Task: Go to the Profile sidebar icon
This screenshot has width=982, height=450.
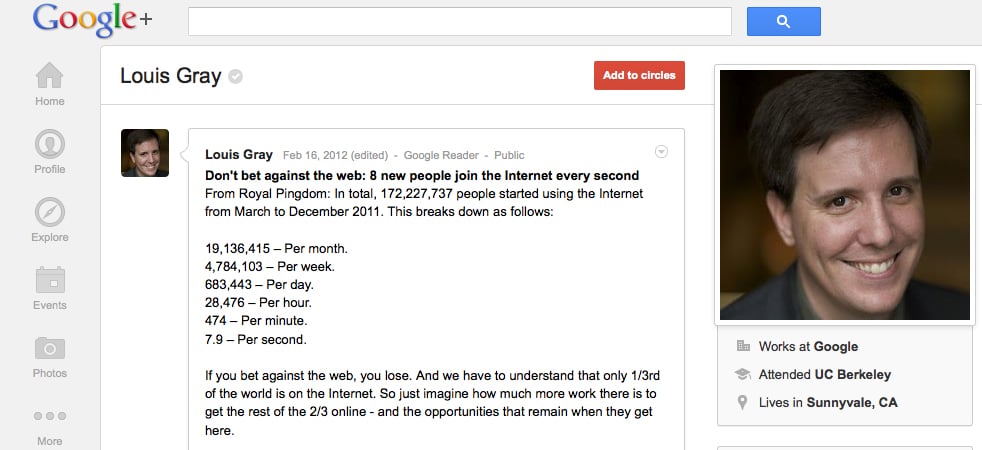Action: (49, 145)
